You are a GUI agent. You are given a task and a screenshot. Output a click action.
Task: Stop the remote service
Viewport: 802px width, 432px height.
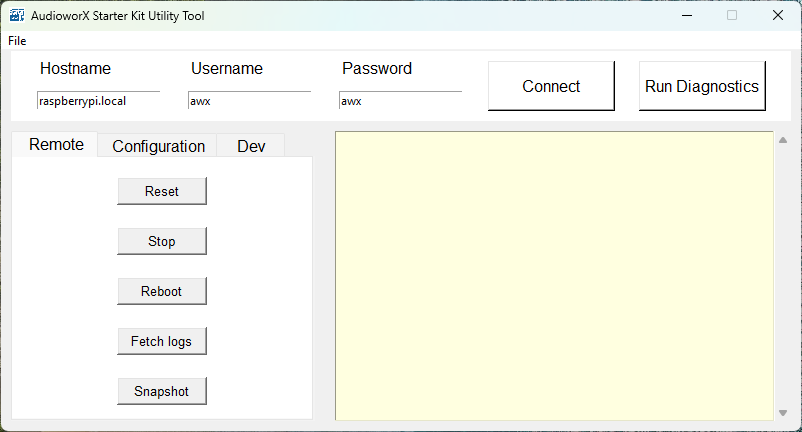tap(162, 241)
